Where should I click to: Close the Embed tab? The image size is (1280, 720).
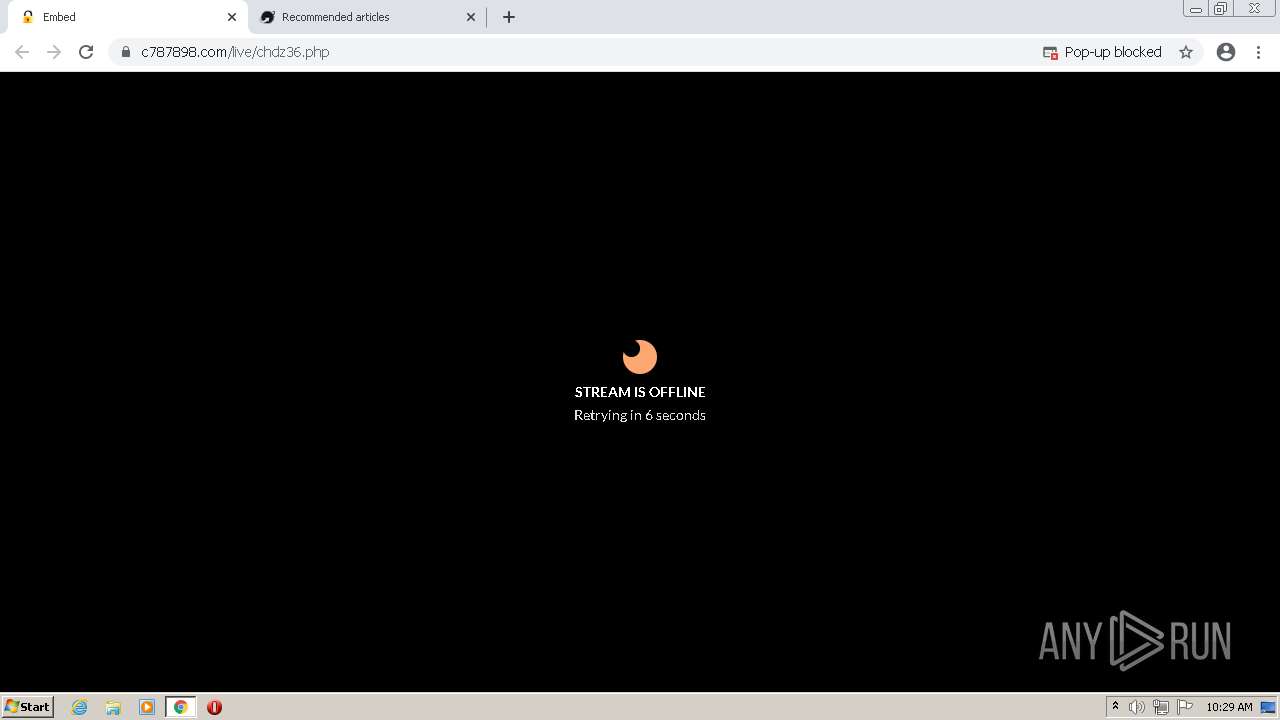[232, 17]
